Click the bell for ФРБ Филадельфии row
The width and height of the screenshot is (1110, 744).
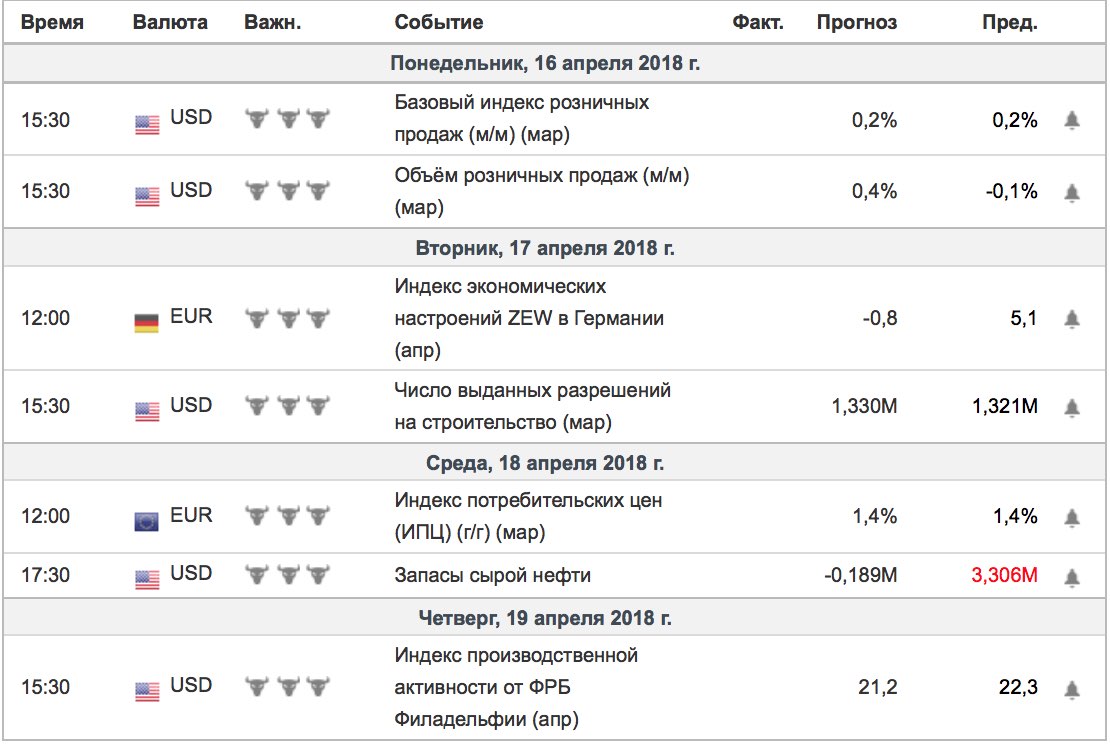[1072, 689]
